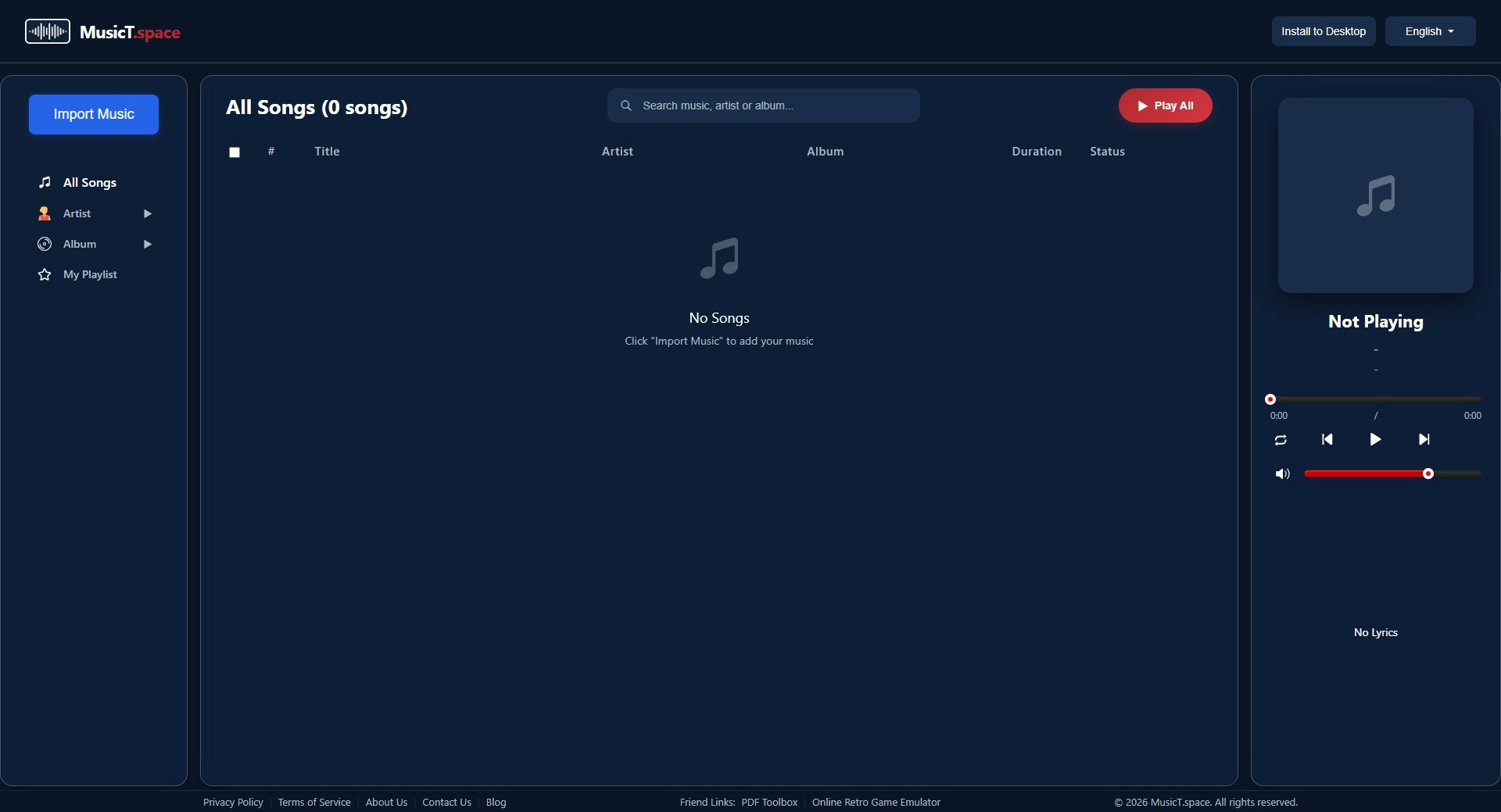Click the search magnifier icon
Image resolution: width=1501 pixels, height=812 pixels.
[625, 106]
